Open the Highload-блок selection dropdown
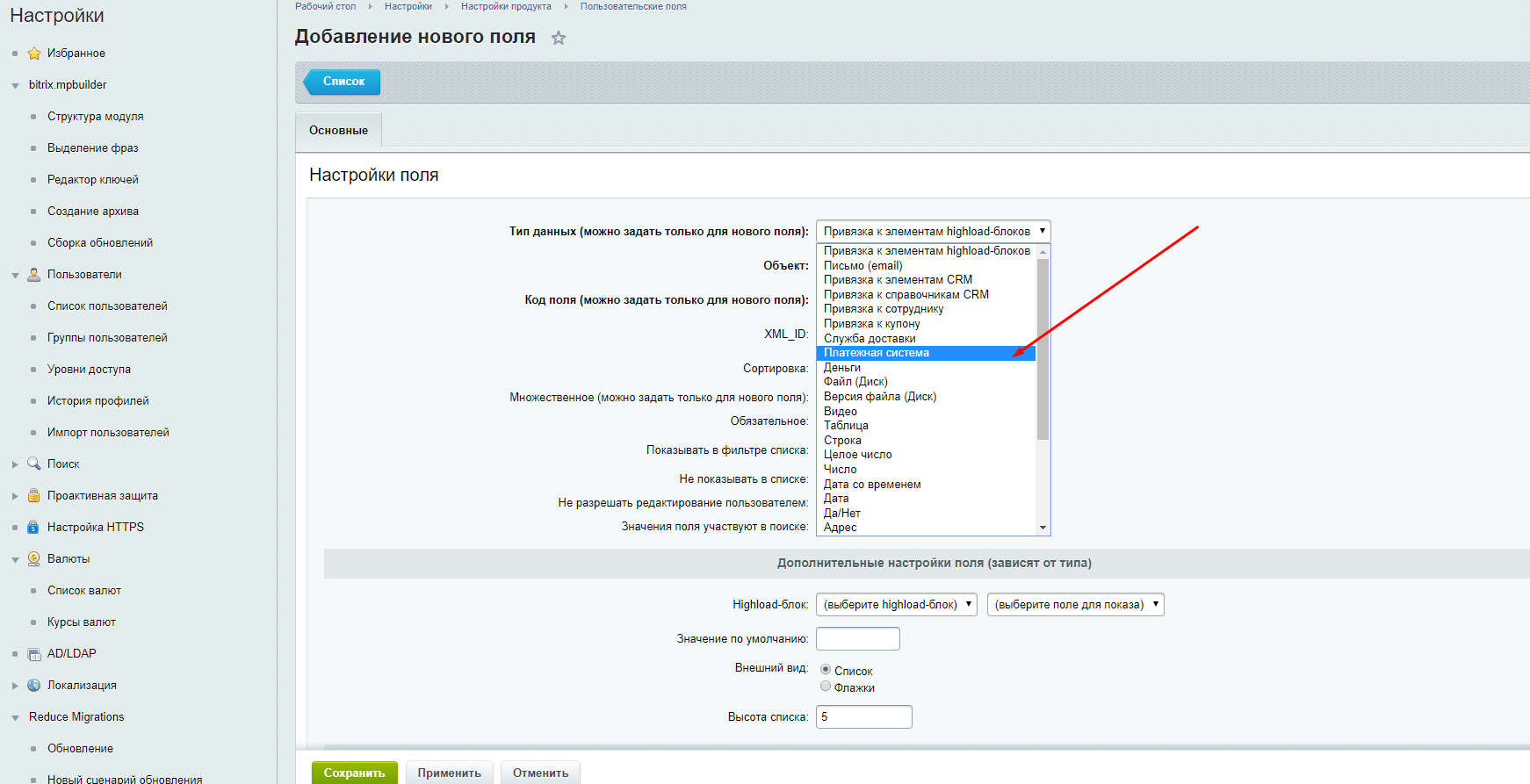This screenshot has width=1530, height=784. [x=896, y=604]
